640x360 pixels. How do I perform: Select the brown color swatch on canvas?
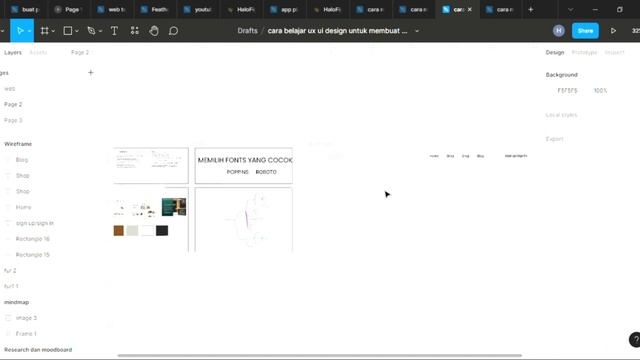[x=118, y=231]
